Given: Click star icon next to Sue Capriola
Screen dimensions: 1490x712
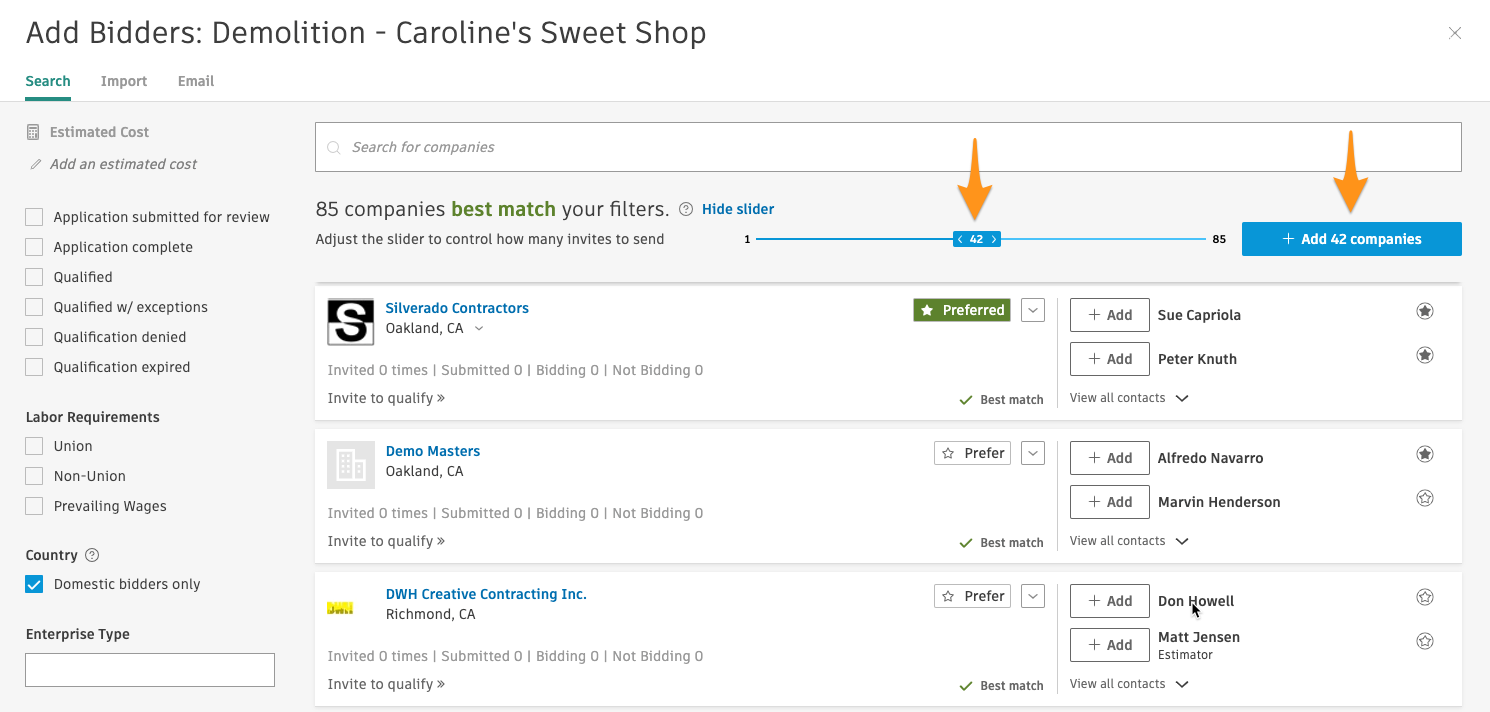Looking at the screenshot, I should point(1425,311).
